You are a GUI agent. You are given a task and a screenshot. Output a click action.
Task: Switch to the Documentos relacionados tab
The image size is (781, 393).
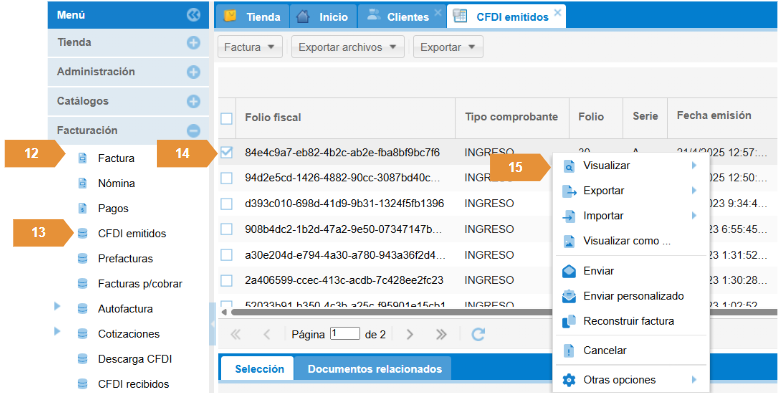click(x=375, y=369)
